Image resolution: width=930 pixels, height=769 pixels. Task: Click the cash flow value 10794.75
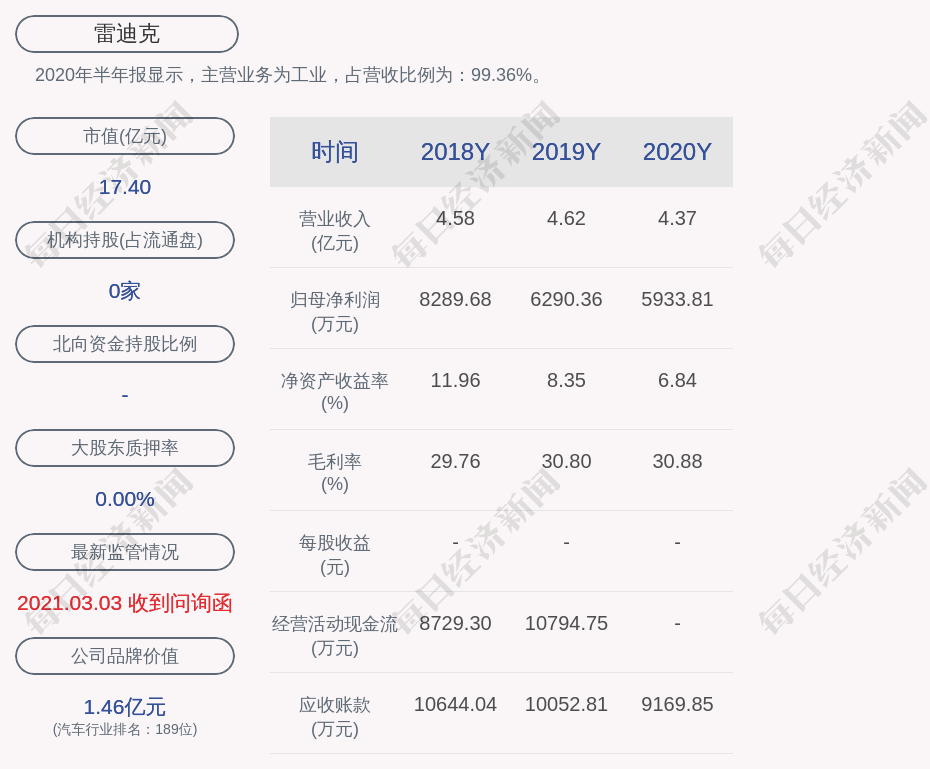(566, 623)
